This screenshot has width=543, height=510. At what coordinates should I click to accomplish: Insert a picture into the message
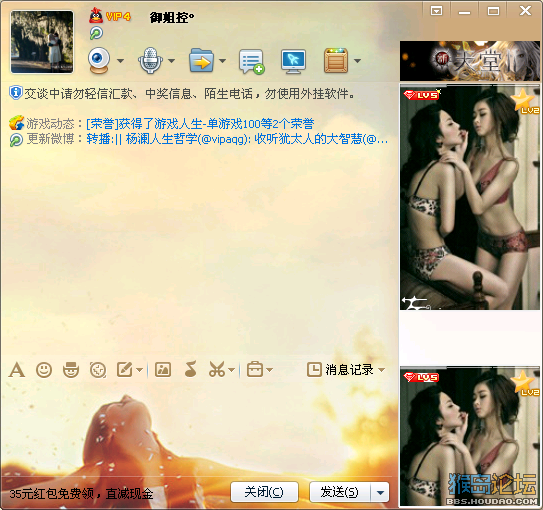click(x=163, y=370)
